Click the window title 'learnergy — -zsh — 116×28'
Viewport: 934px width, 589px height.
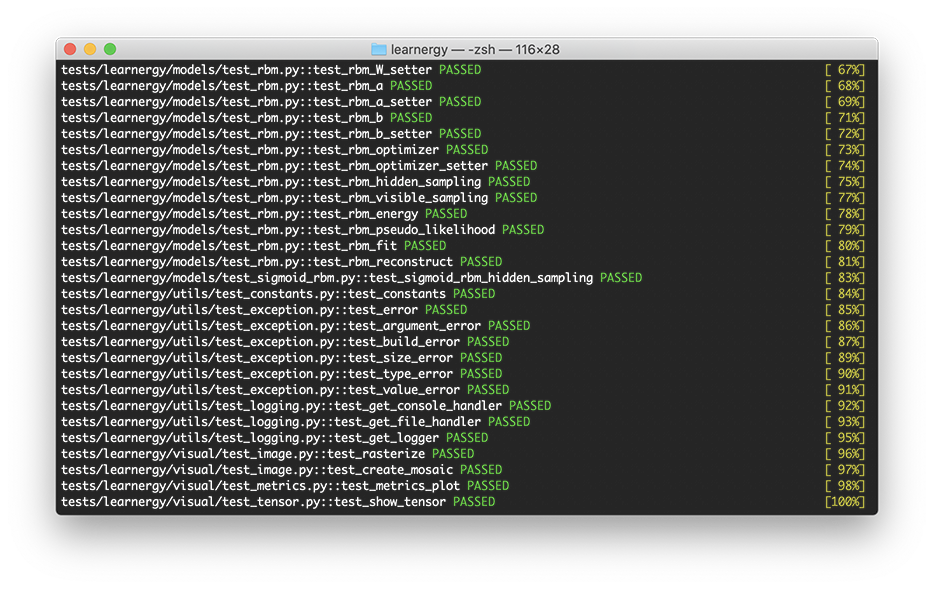click(x=475, y=49)
